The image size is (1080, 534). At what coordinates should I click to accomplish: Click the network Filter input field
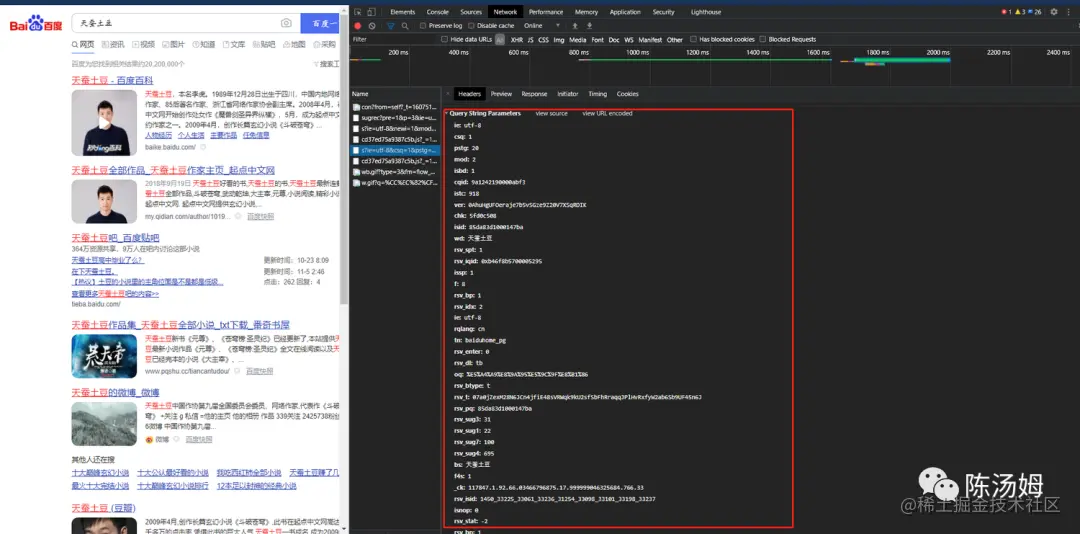click(393, 39)
